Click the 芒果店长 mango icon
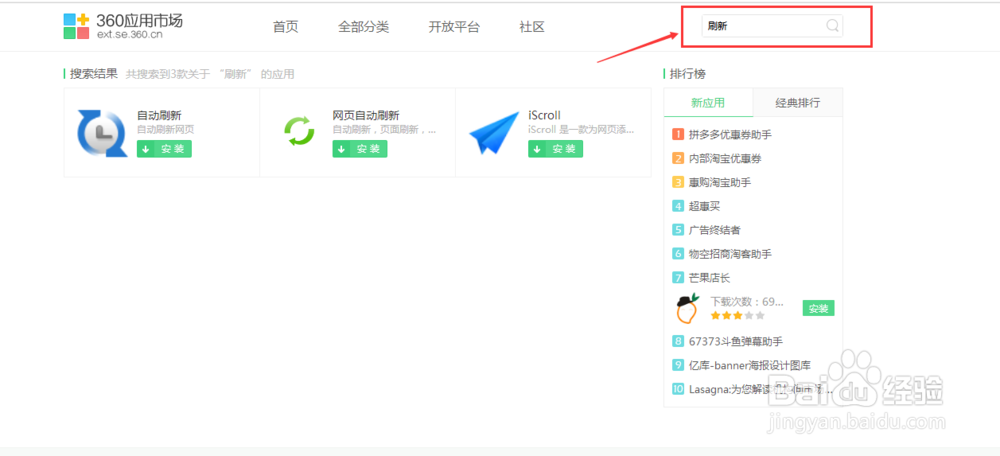Image resolution: width=1000 pixels, height=456 pixels. click(x=688, y=309)
